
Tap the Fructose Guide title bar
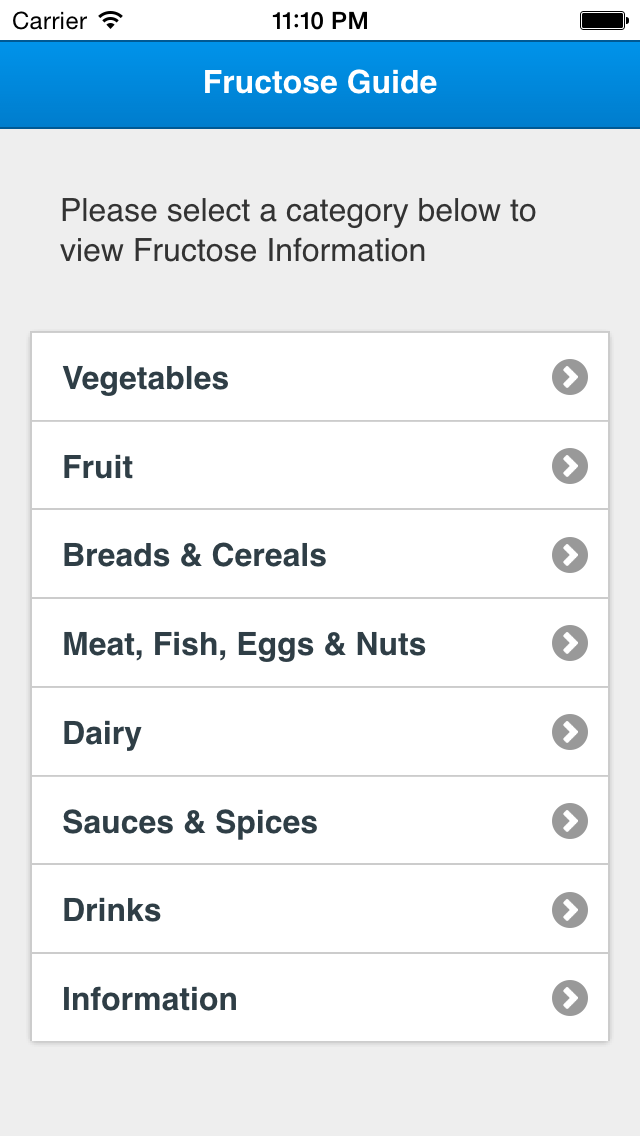tap(320, 84)
